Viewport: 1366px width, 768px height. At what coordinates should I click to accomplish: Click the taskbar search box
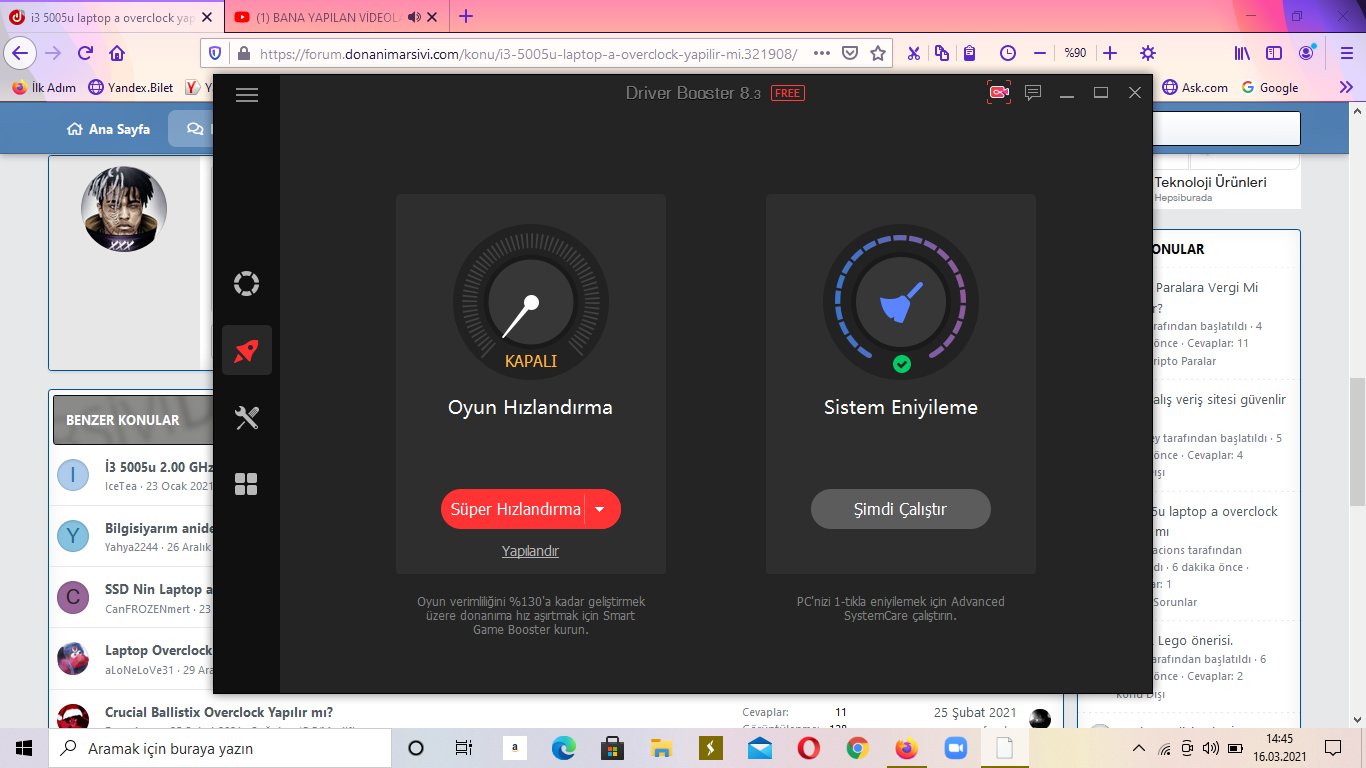(x=219, y=748)
